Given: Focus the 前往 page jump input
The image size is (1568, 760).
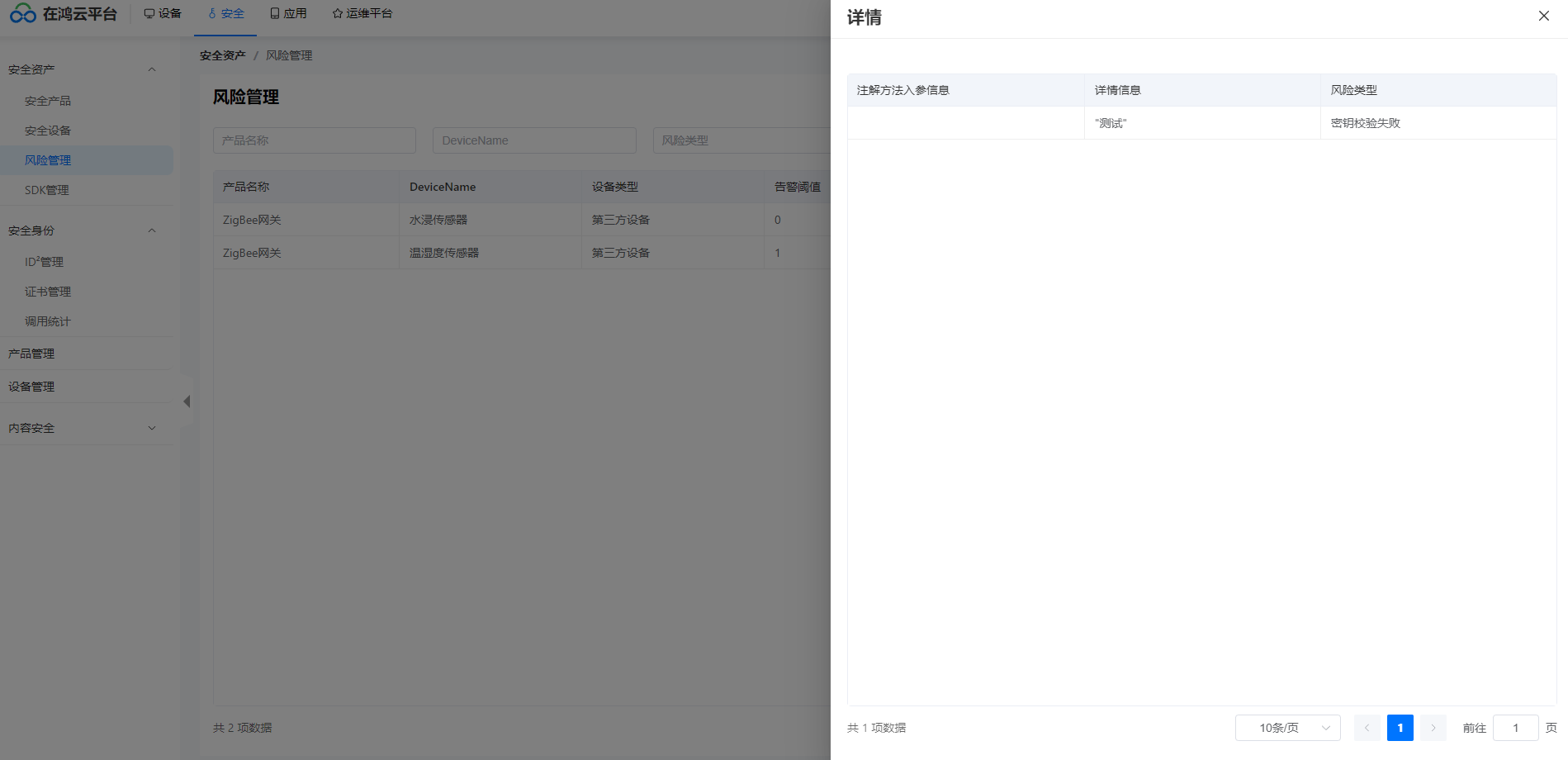Looking at the screenshot, I should 1516,728.
